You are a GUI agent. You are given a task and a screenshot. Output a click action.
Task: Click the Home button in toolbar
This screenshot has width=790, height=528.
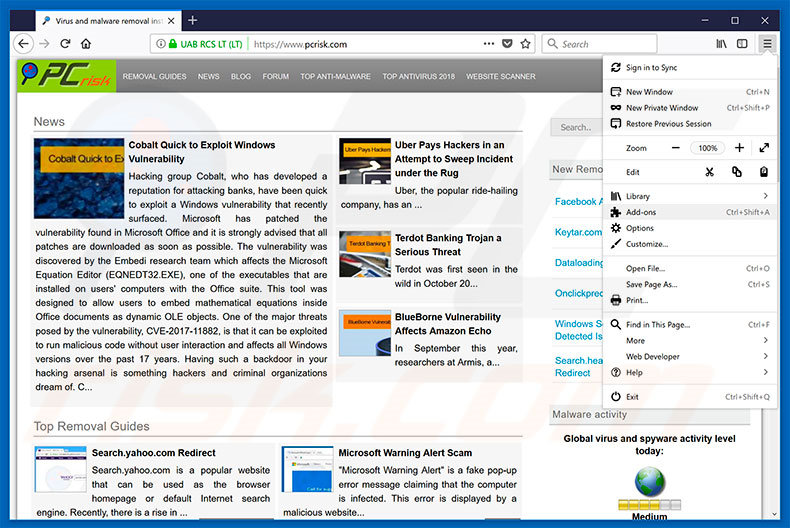coord(86,44)
